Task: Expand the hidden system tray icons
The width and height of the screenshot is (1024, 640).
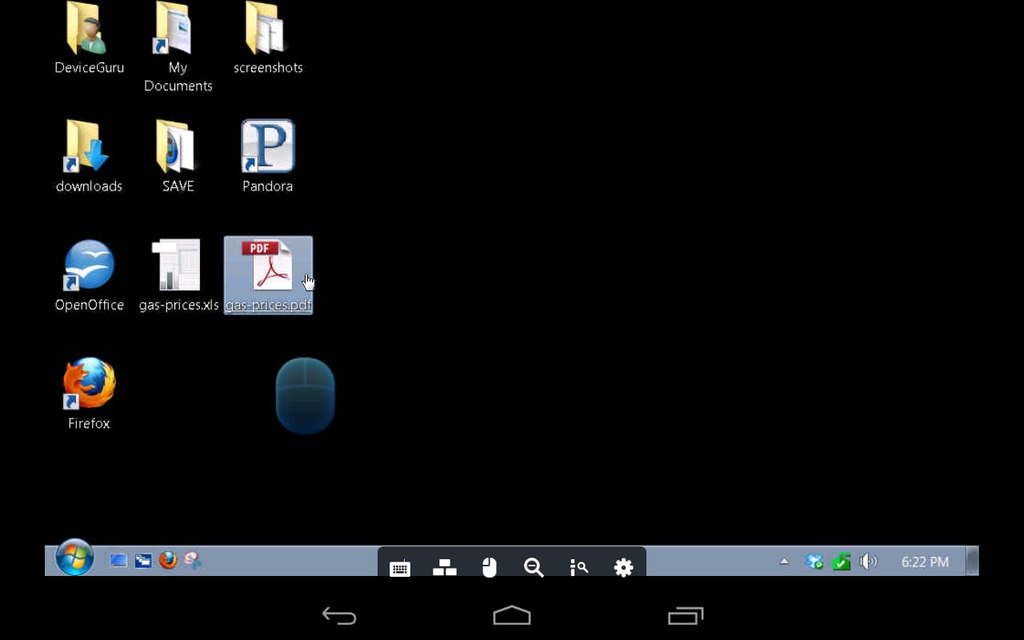Action: point(784,561)
